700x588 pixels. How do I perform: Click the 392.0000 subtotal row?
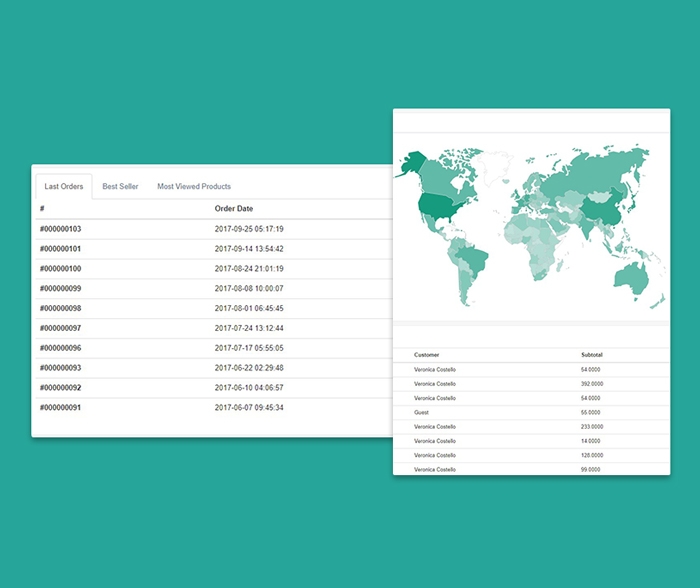[x=592, y=384]
